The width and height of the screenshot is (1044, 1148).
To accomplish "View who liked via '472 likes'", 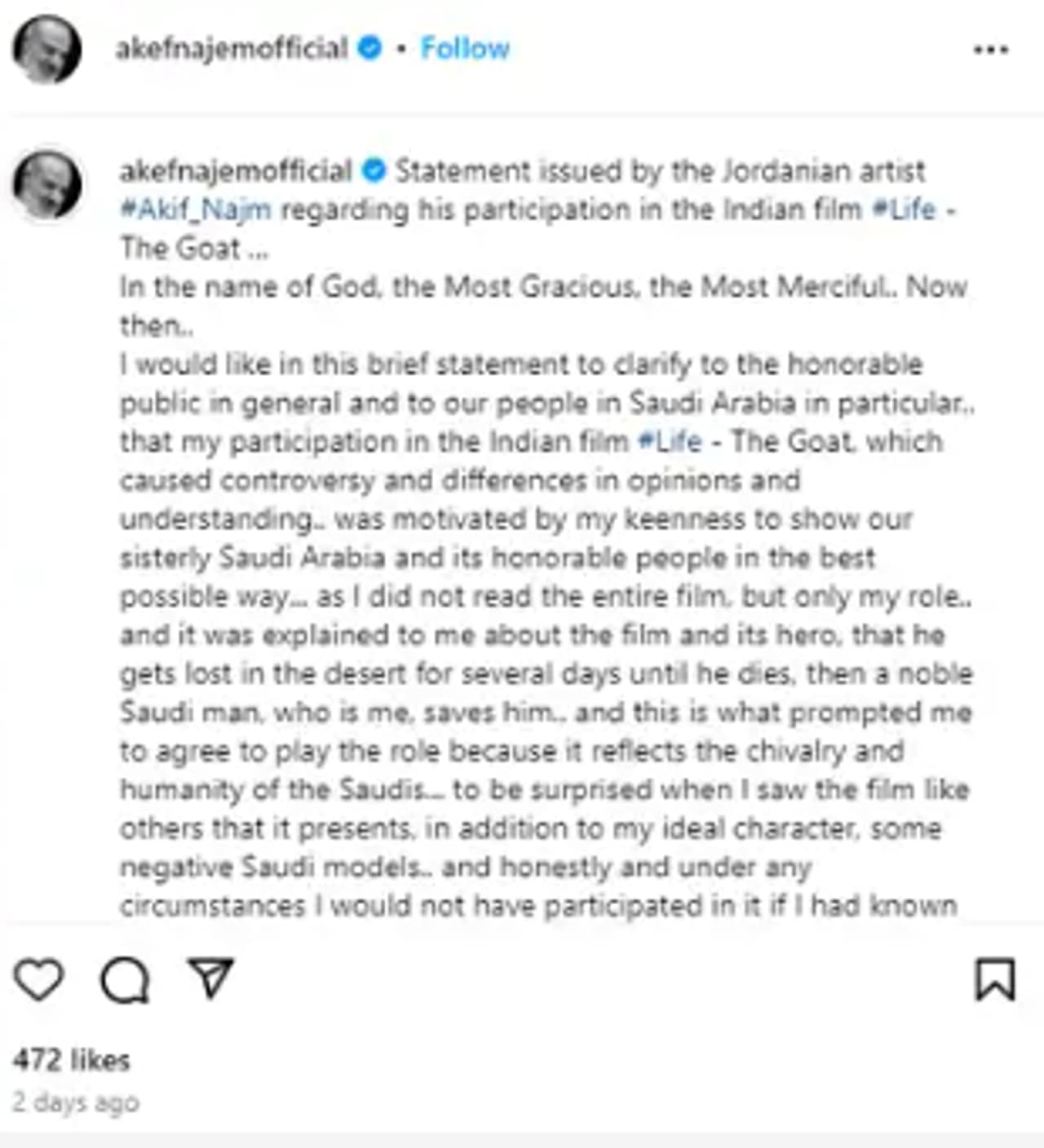I will (x=72, y=1060).
